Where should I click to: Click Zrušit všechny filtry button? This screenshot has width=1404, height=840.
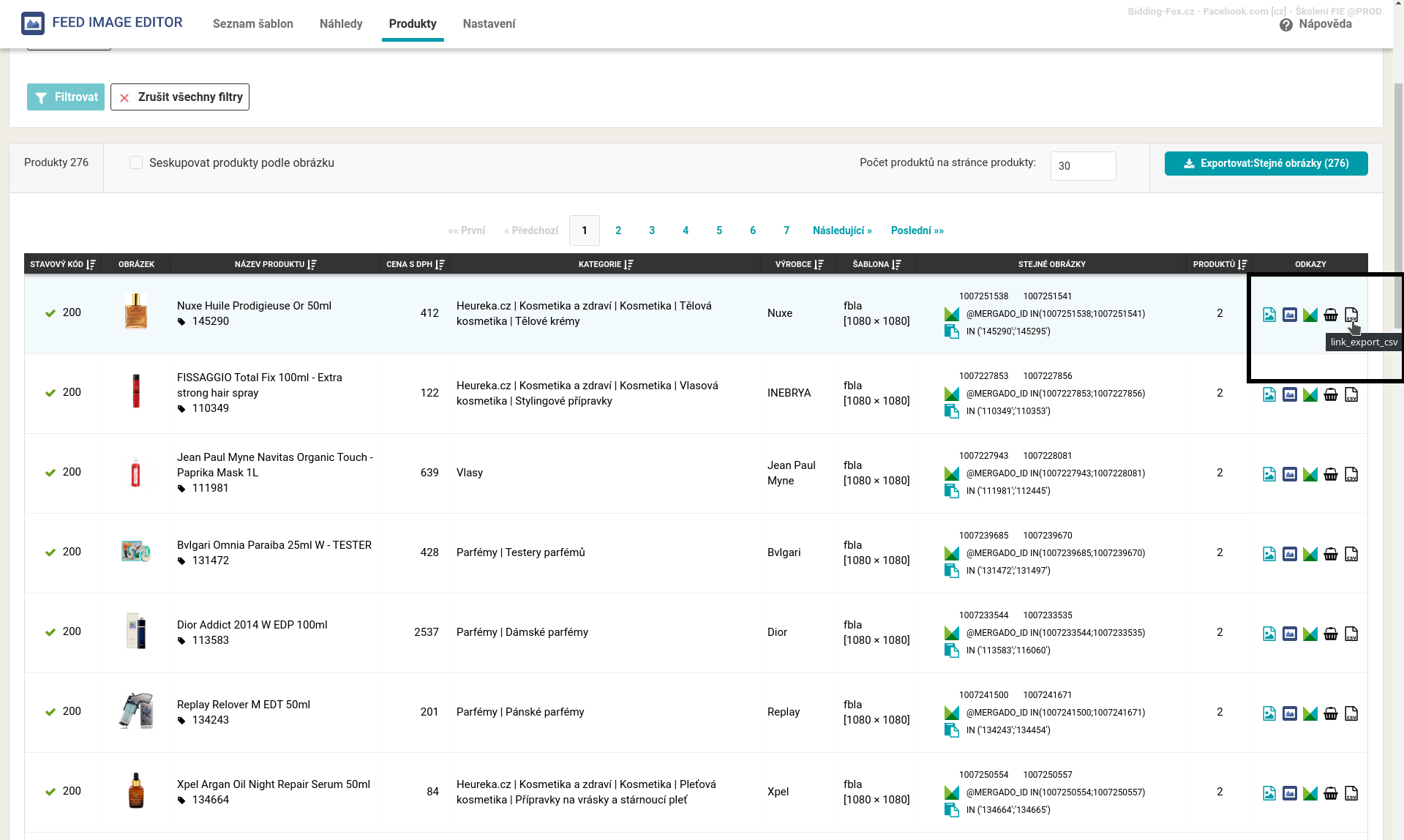click(180, 97)
